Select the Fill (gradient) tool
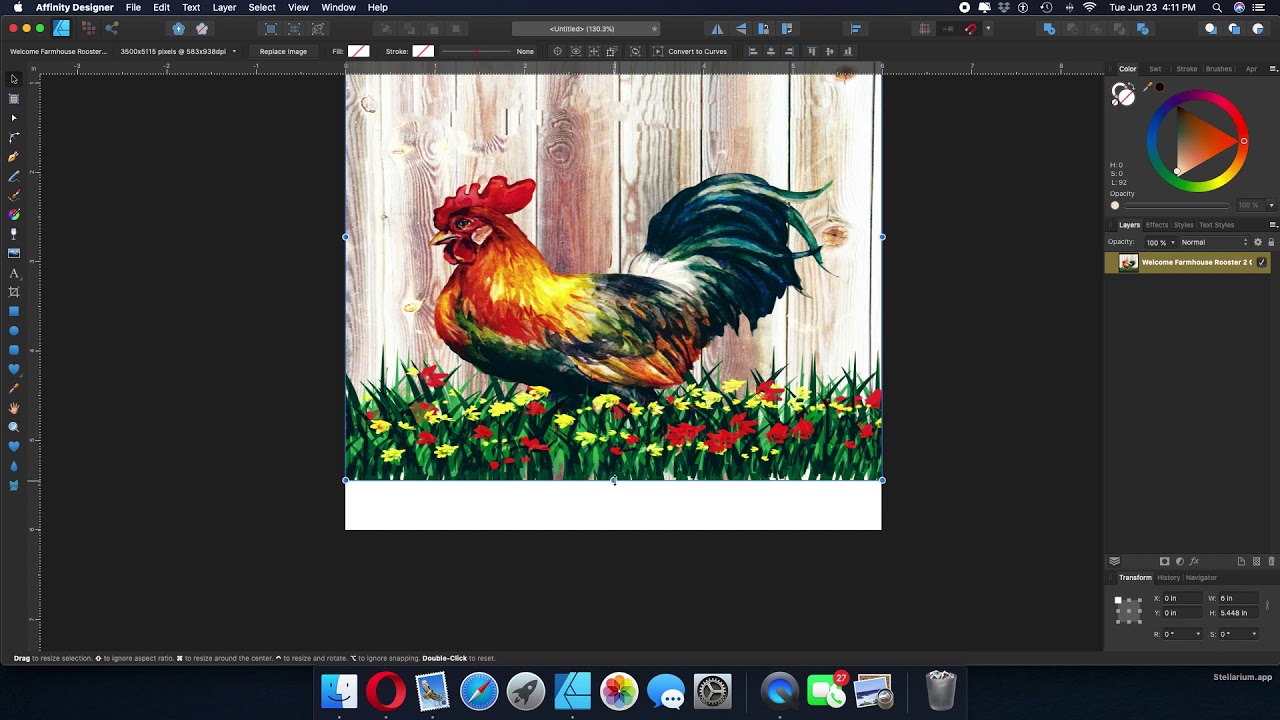1280x720 pixels. 14,215
